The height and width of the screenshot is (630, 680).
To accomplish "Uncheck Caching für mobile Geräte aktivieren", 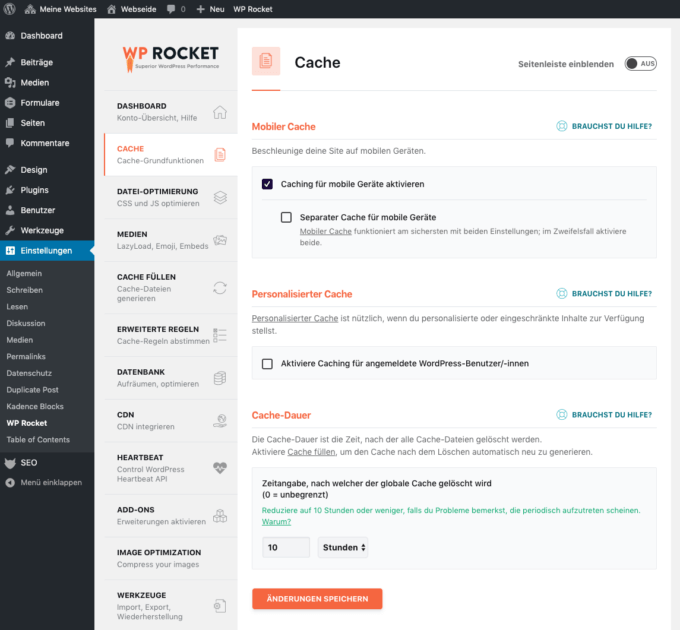I will (267, 184).
